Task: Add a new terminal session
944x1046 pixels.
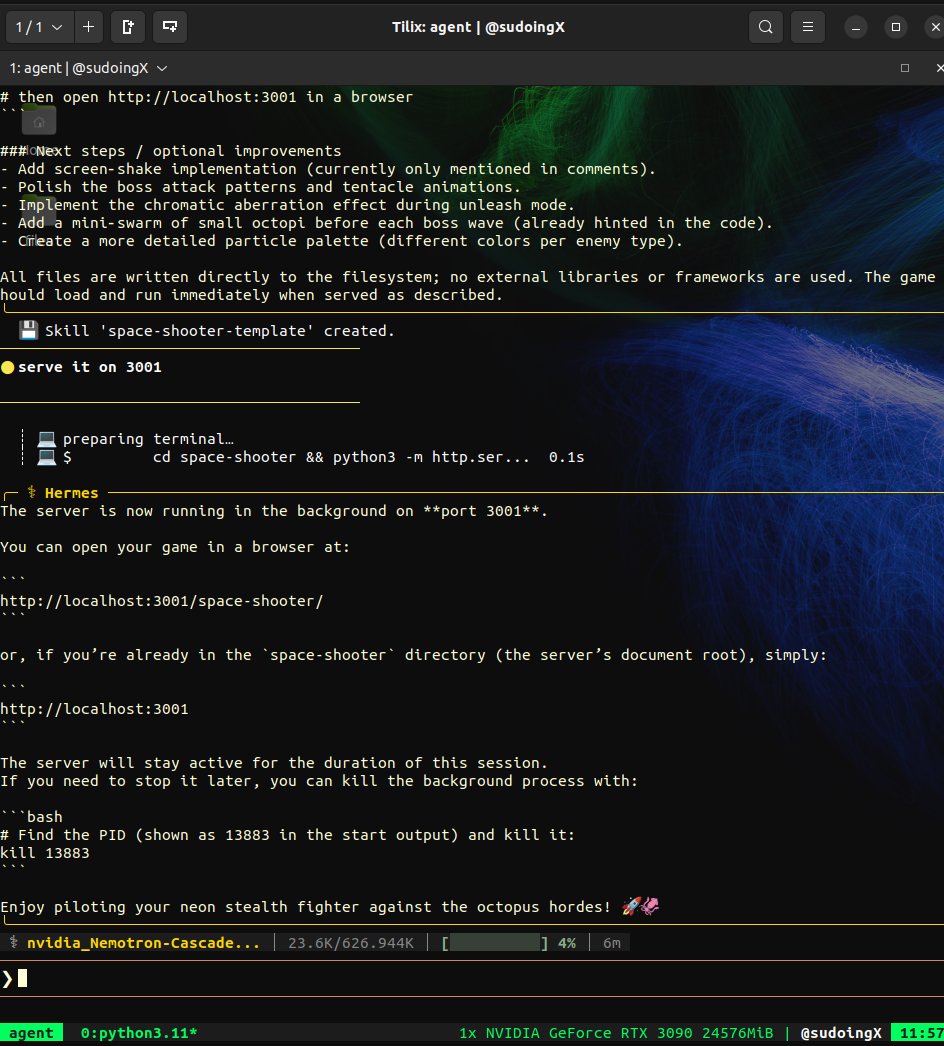Action: (89, 27)
